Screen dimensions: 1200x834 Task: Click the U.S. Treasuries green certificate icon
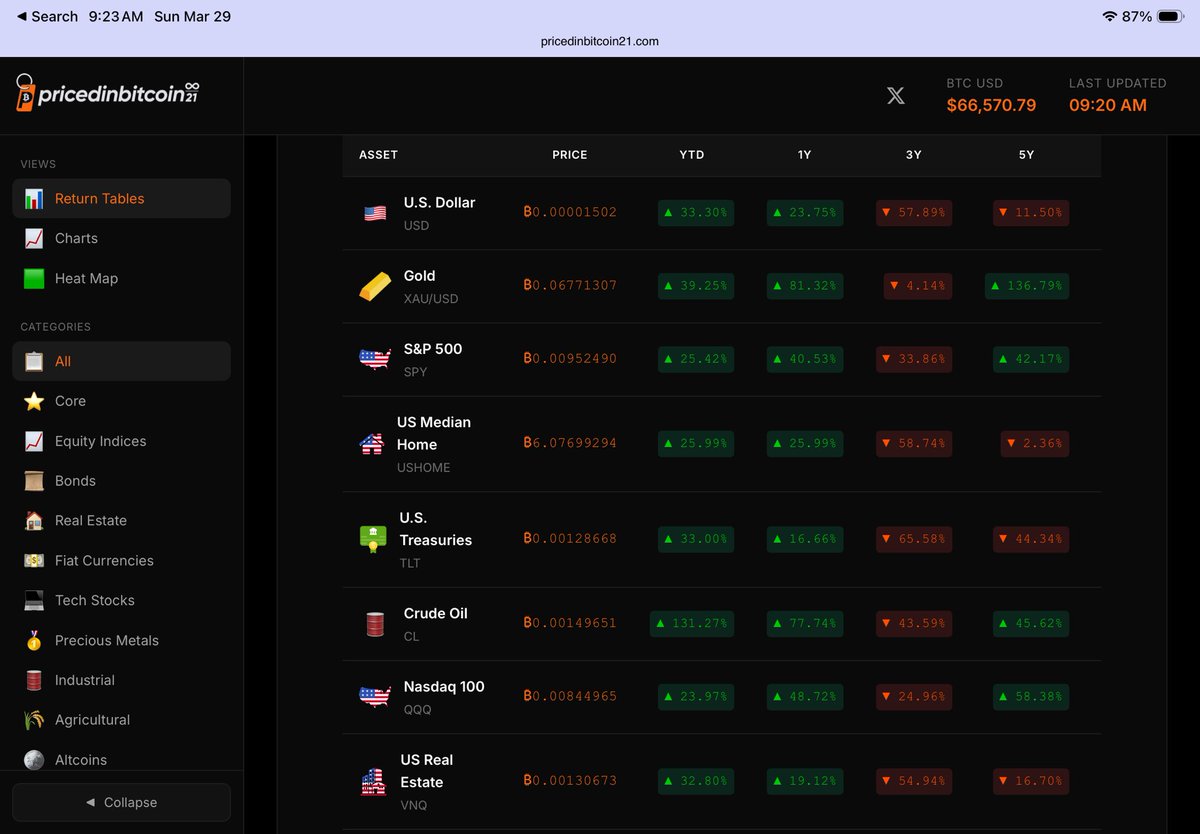tap(373, 538)
